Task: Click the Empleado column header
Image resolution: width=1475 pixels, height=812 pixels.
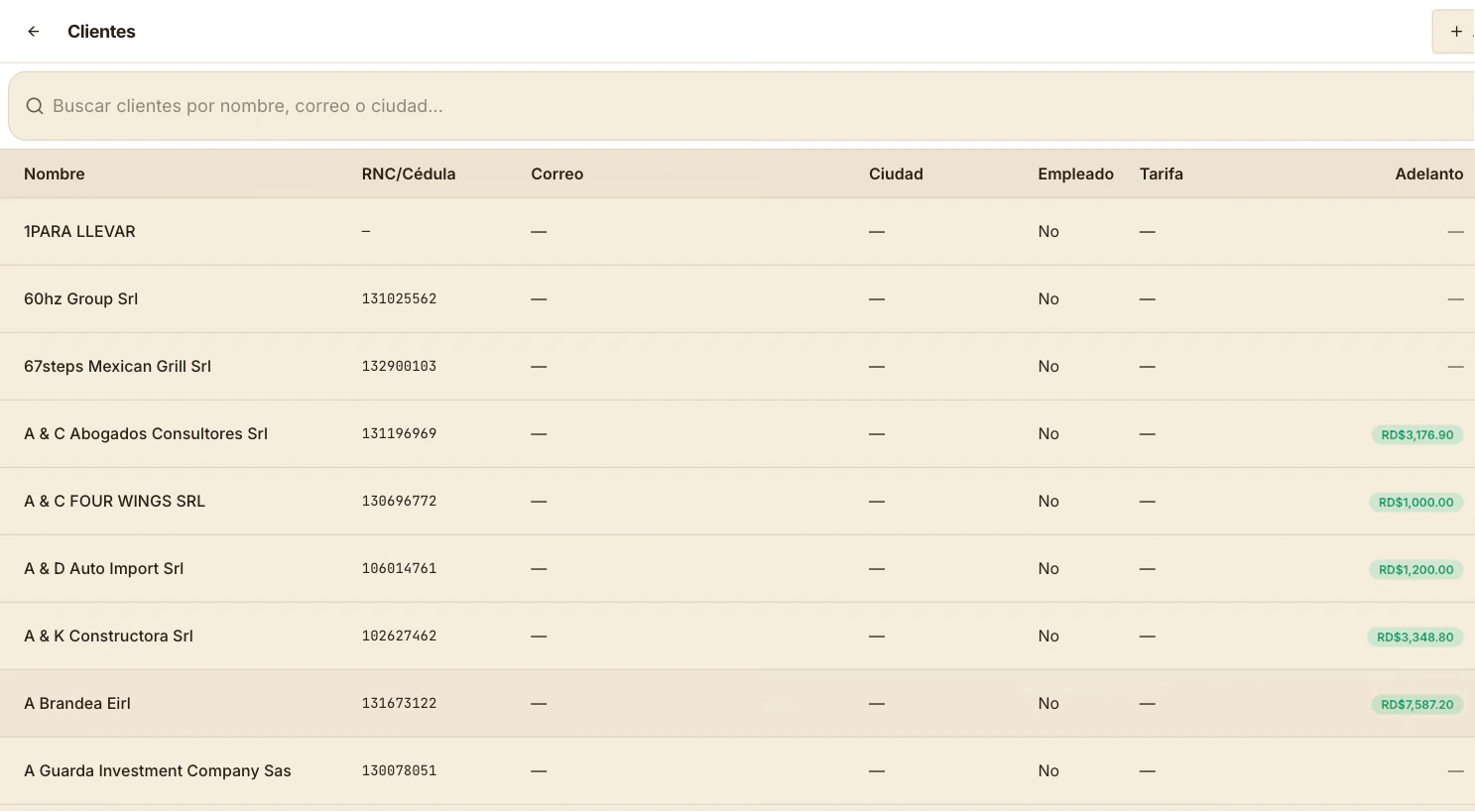Action: point(1075,174)
